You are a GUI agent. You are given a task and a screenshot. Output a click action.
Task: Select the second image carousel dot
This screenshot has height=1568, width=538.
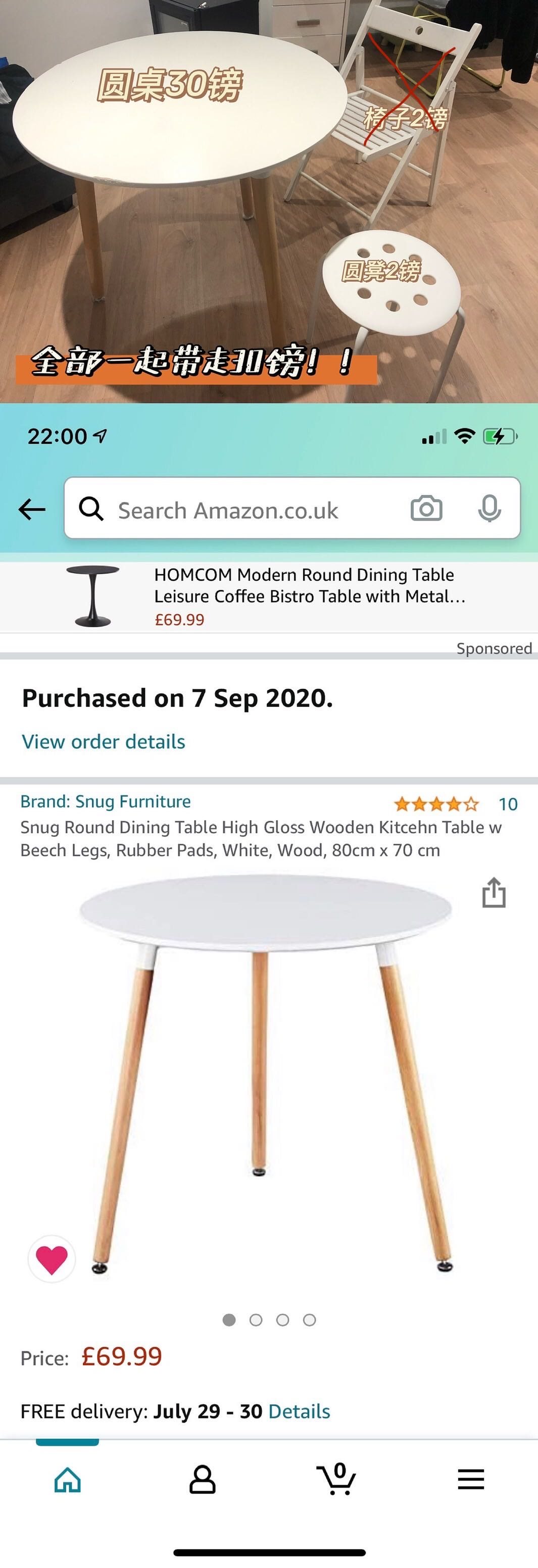click(x=256, y=1320)
